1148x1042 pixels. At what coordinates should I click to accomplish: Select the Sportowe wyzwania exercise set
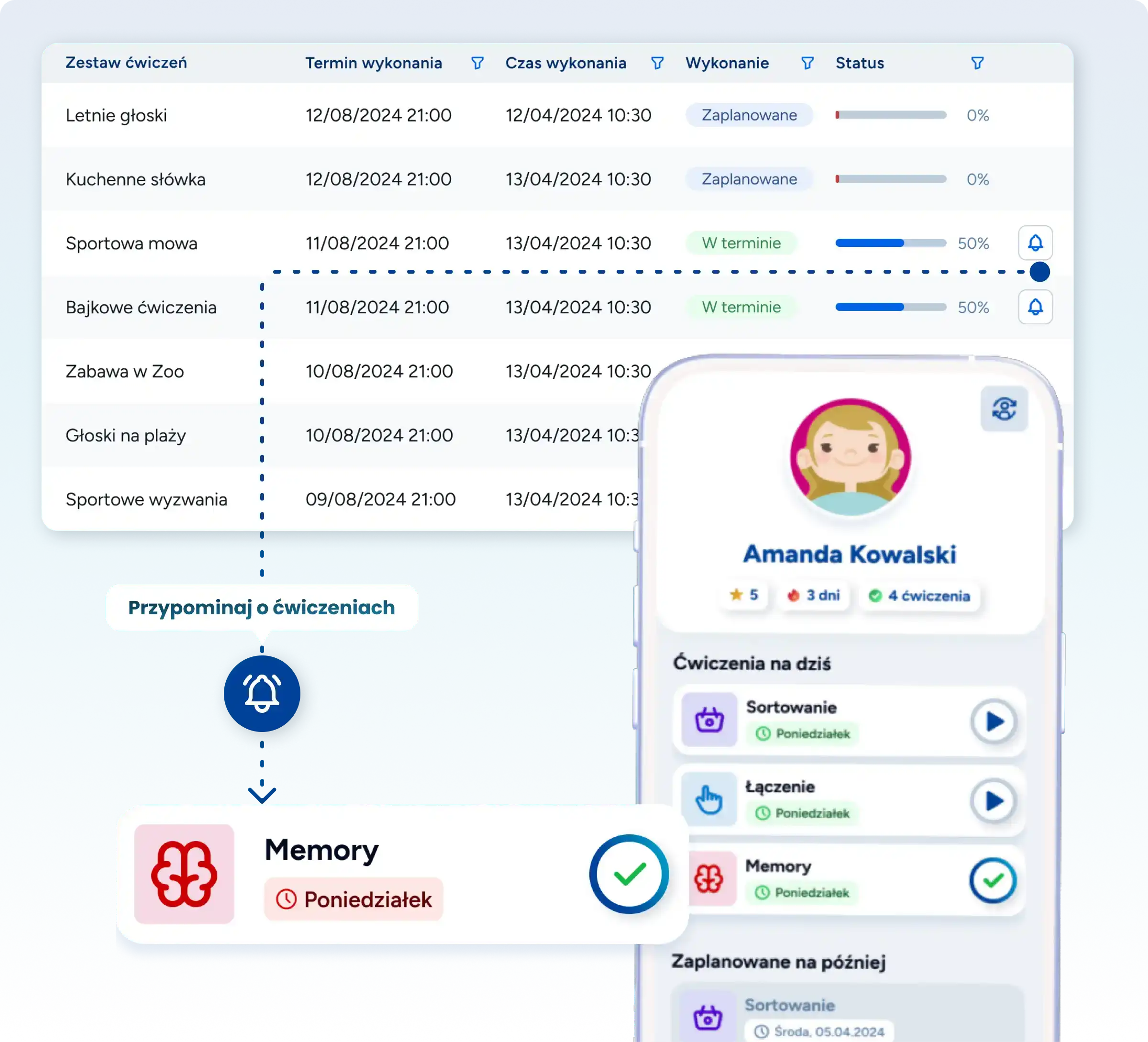tap(146, 499)
